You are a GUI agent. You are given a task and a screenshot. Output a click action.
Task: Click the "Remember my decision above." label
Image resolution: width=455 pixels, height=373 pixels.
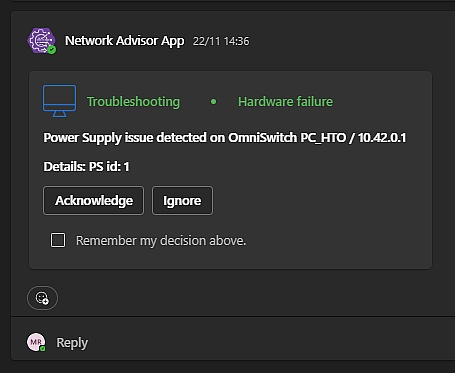click(161, 240)
